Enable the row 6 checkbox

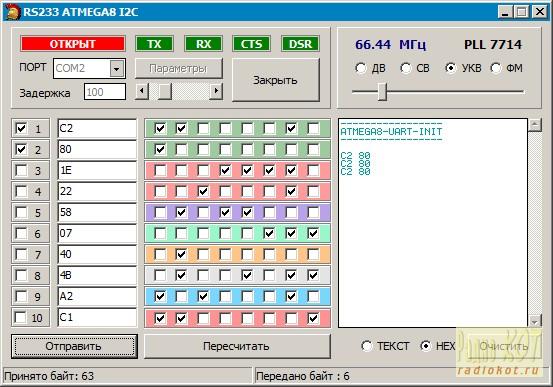click(21, 233)
